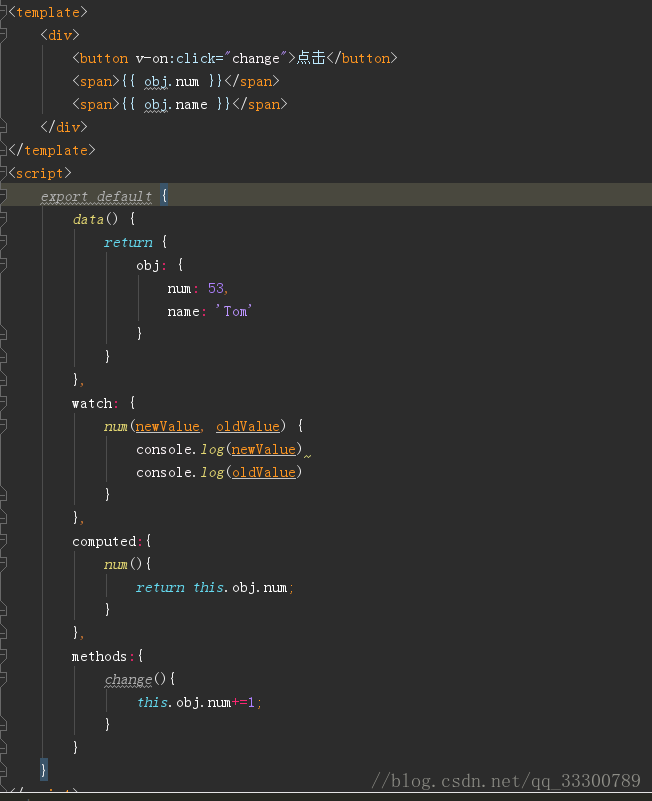Click the 'name' key in obj
Screen dimensions: 652x801
tap(183, 312)
